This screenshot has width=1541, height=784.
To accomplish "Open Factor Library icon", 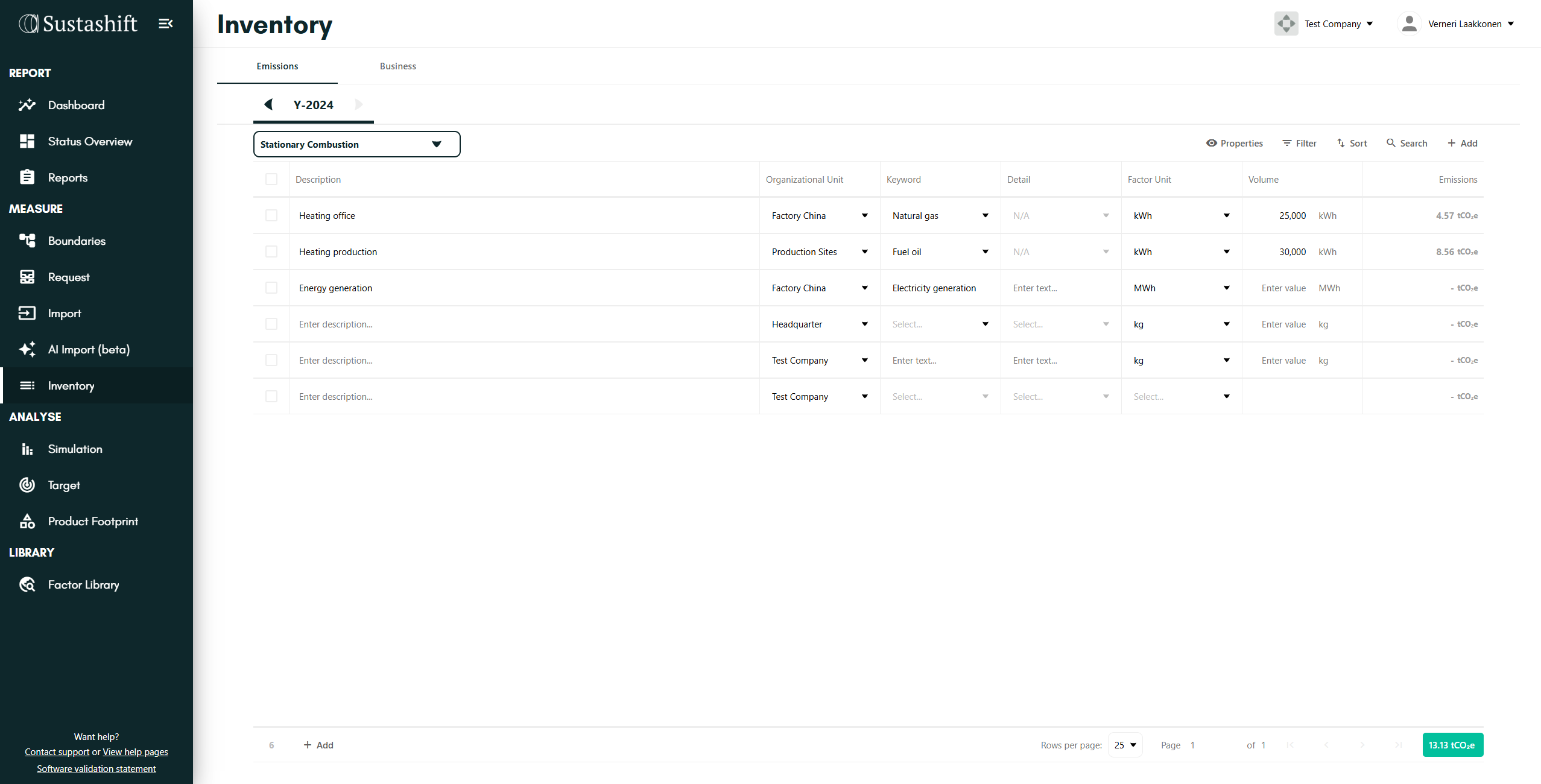I will (27, 584).
